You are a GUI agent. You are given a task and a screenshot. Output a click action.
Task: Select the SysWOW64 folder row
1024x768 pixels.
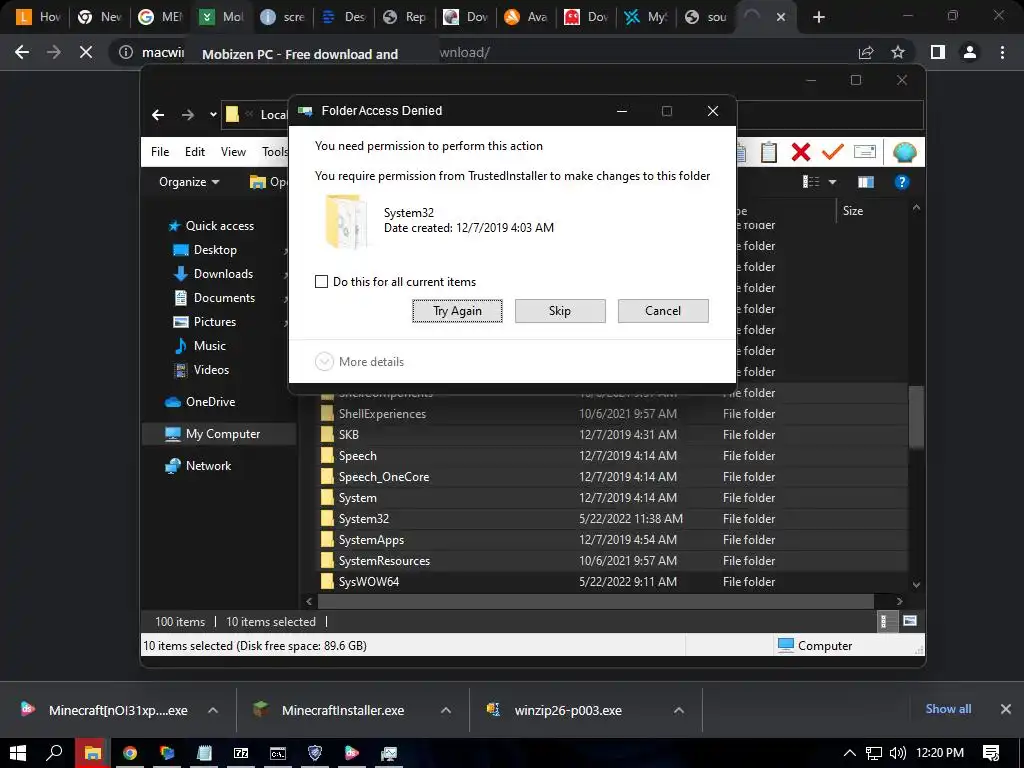pos(611,582)
